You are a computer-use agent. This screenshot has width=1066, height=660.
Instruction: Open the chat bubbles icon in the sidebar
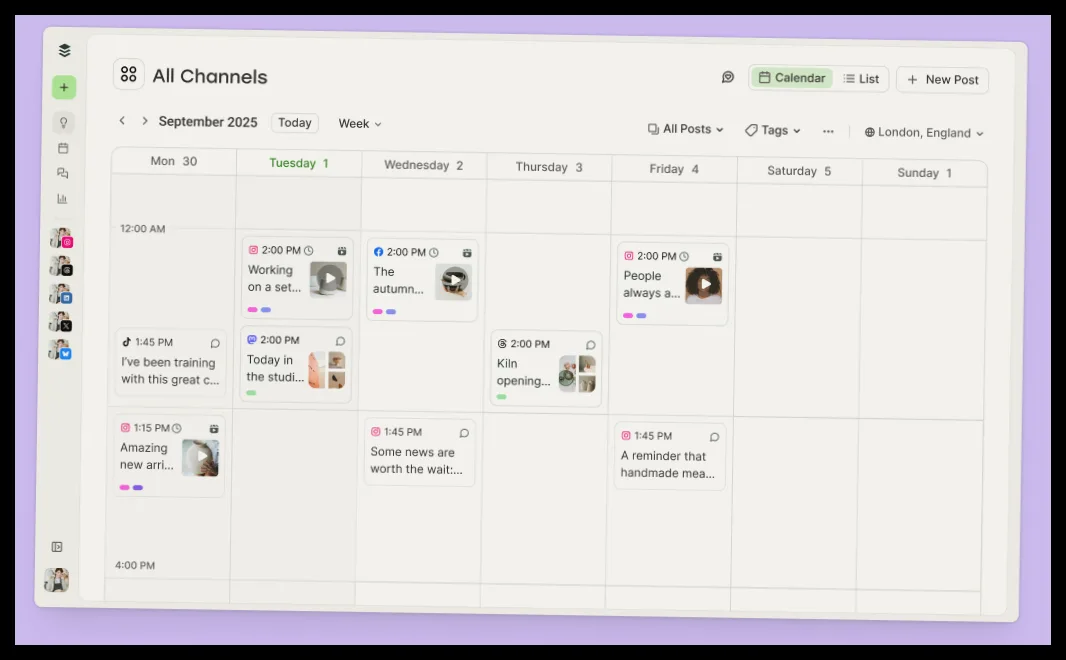(63, 173)
